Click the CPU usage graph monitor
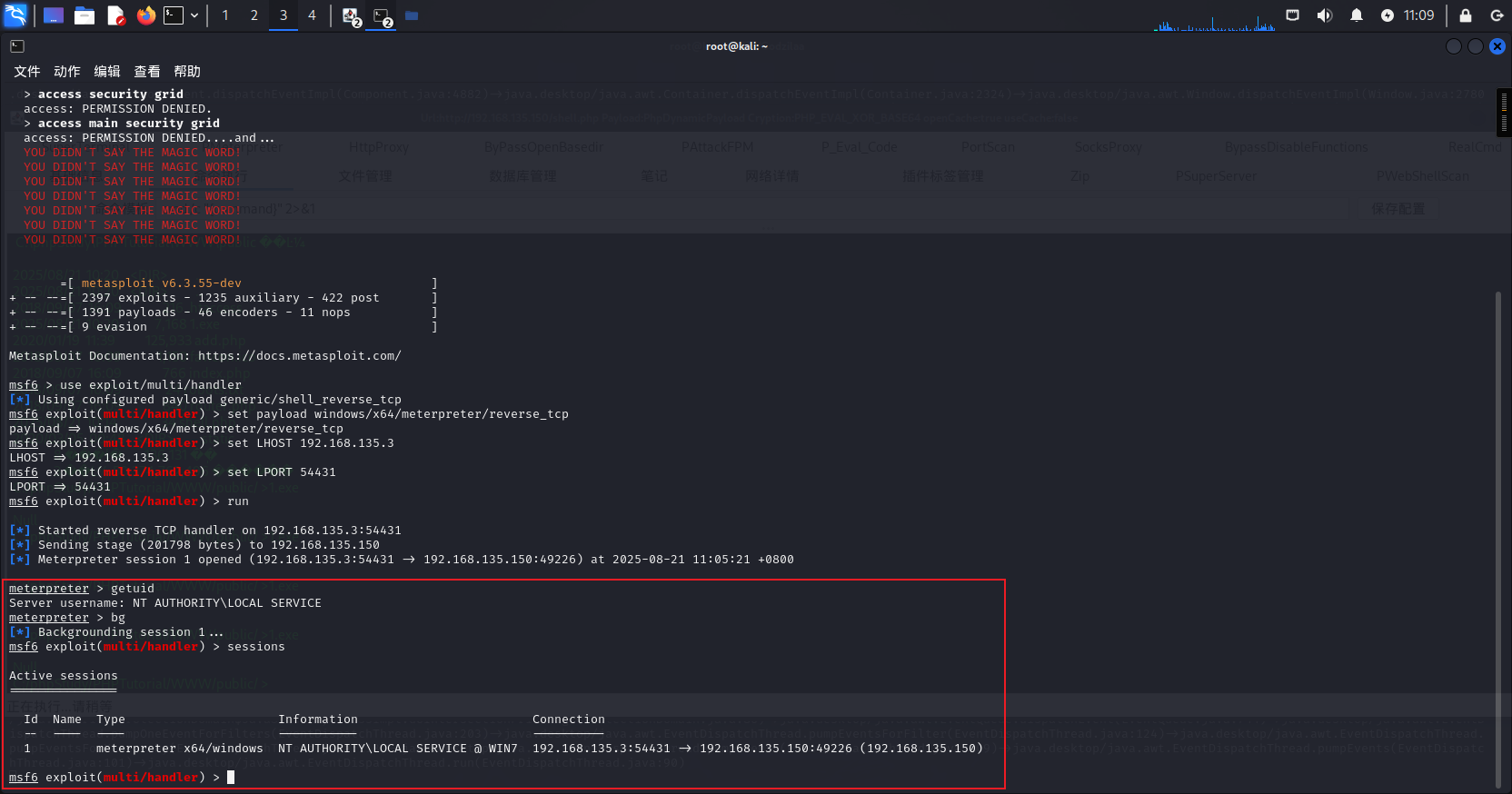The image size is (1512, 794). click(1214, 22)
